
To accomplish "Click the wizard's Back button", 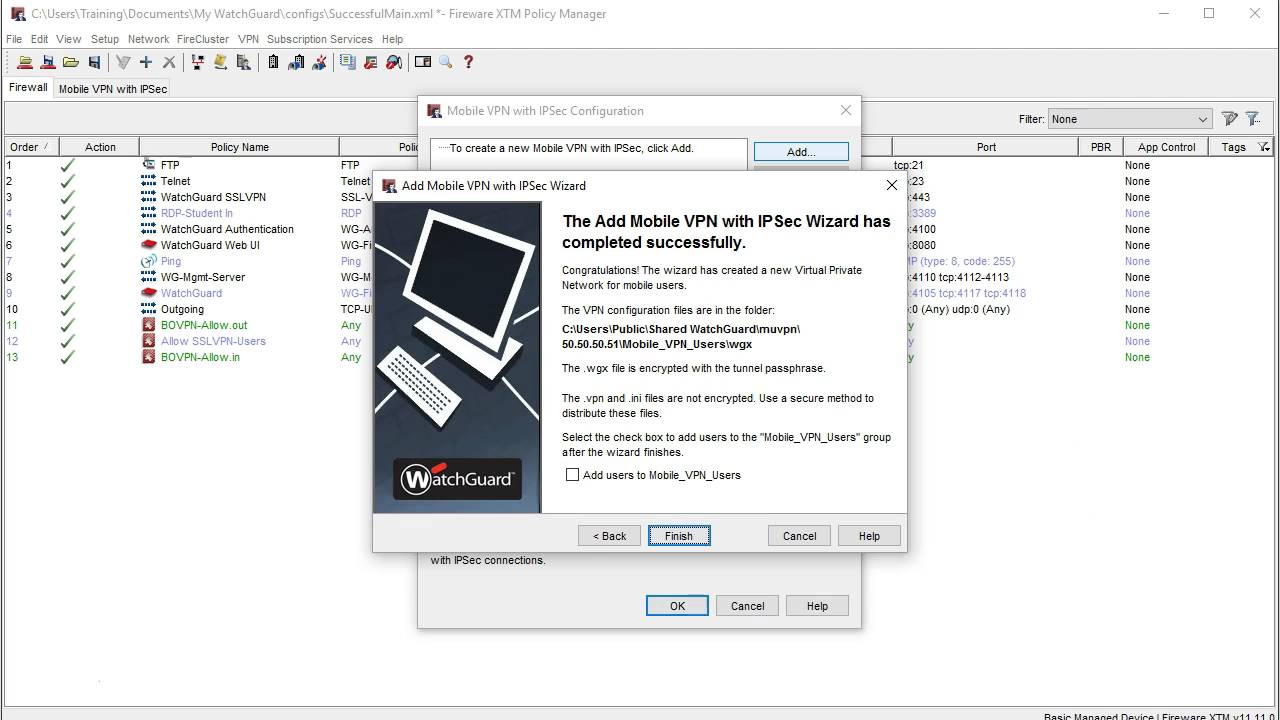I will pyautogui.click(x=609, y=536).
